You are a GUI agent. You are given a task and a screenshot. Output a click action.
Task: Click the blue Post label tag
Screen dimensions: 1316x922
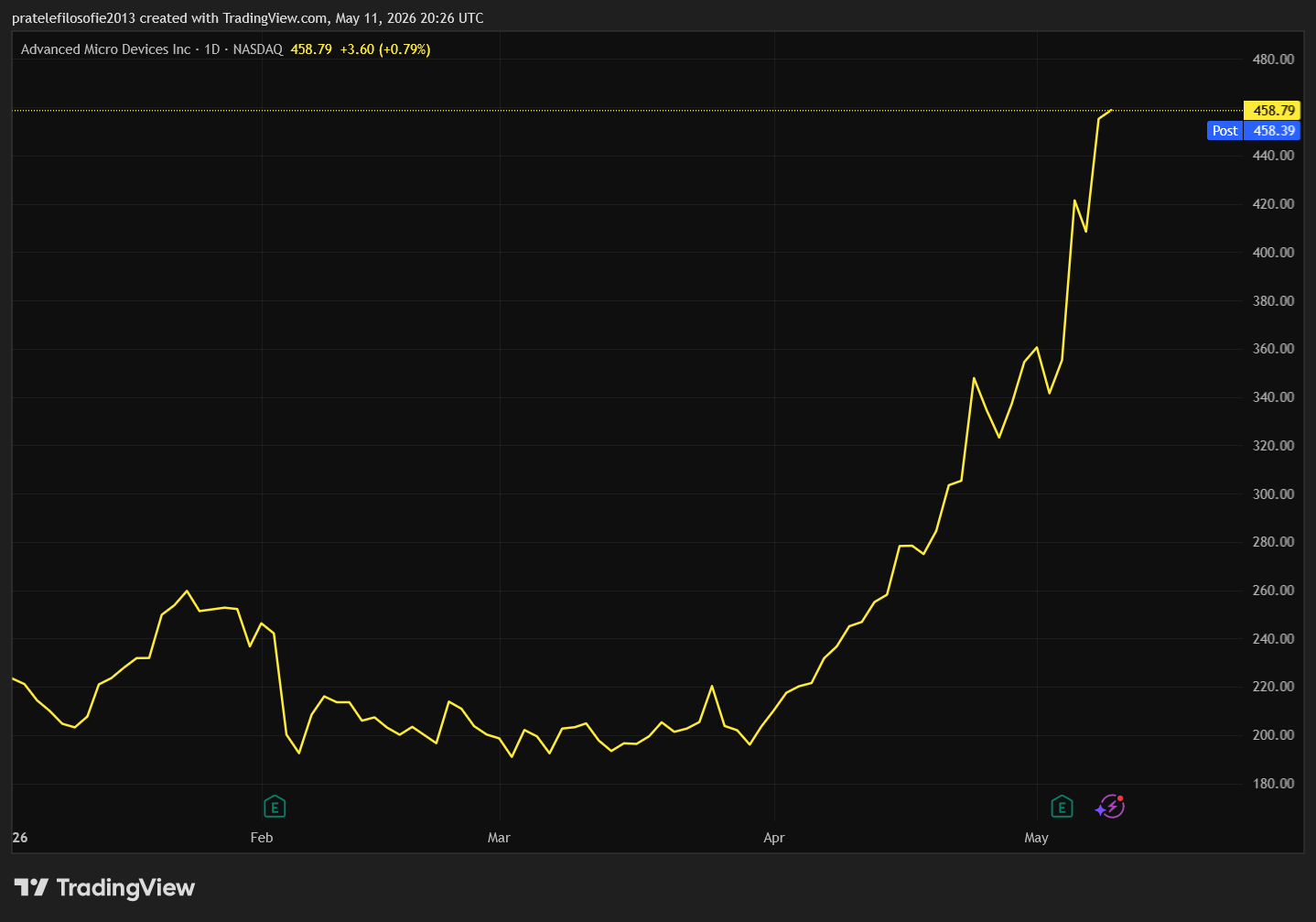1224,130
